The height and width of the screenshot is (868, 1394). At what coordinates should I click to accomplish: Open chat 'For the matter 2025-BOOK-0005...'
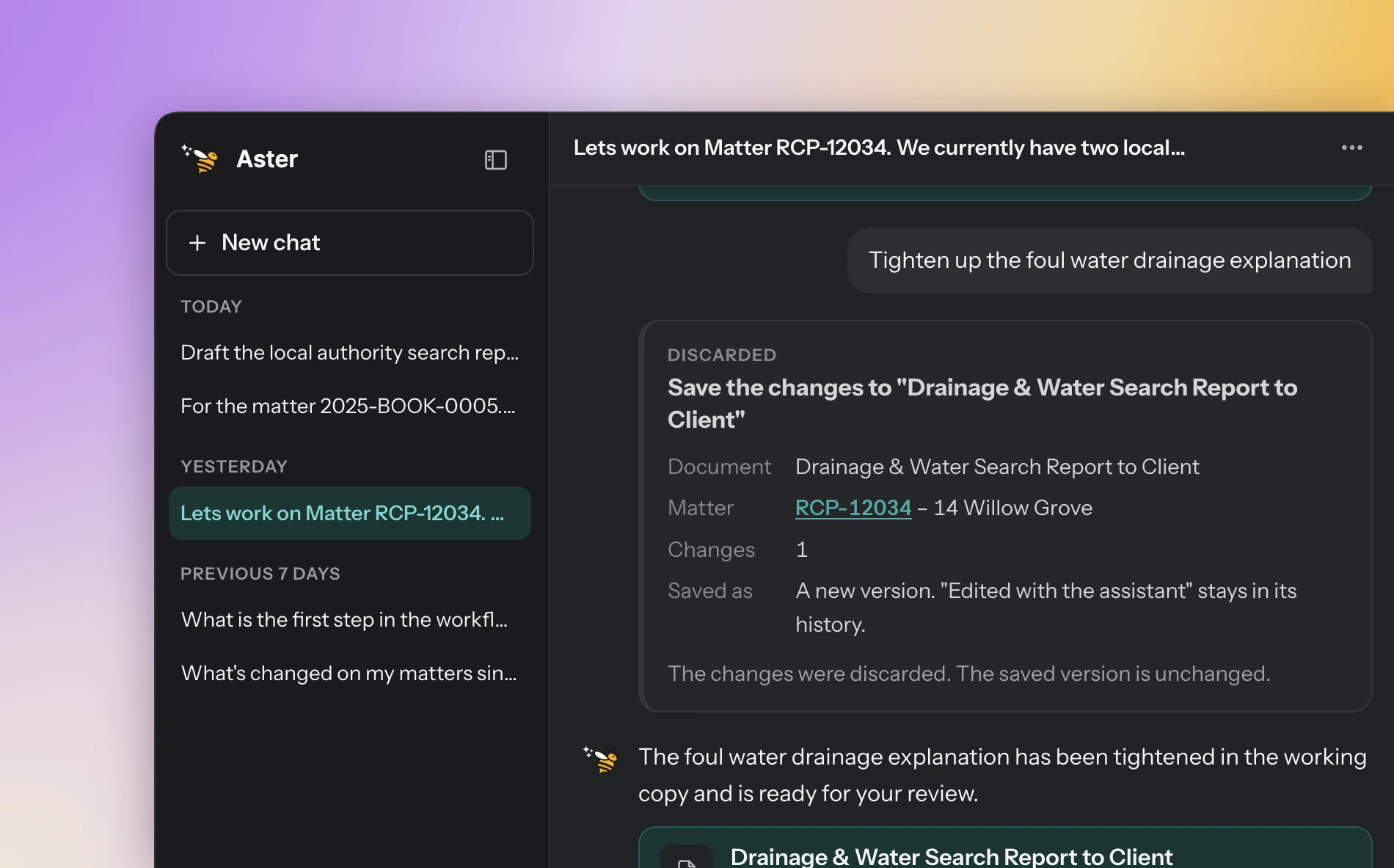coord(350,406)
